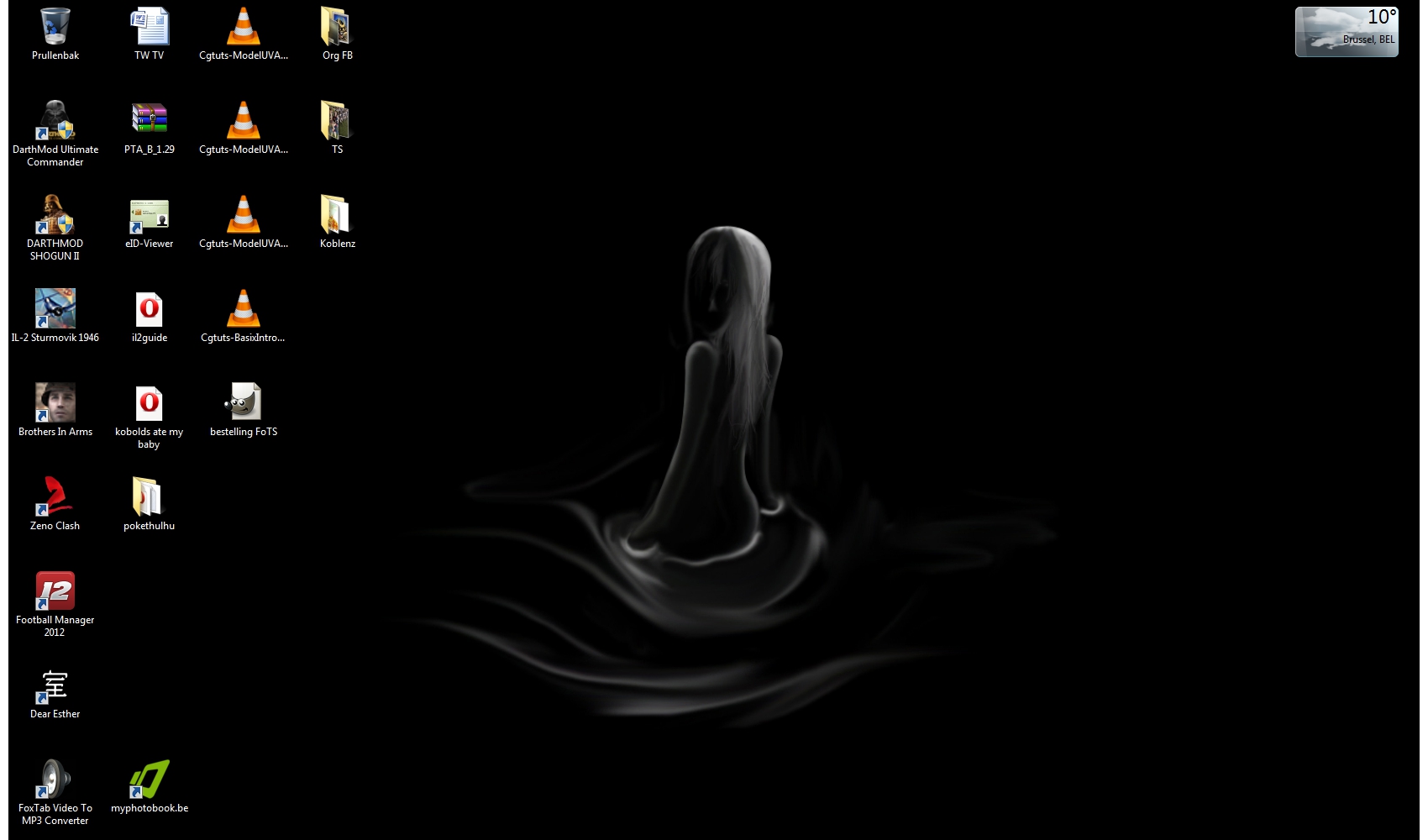
Task: Launch the eID-Viewer shortcut
Action: pyautogui.click(x=150, y=216)
